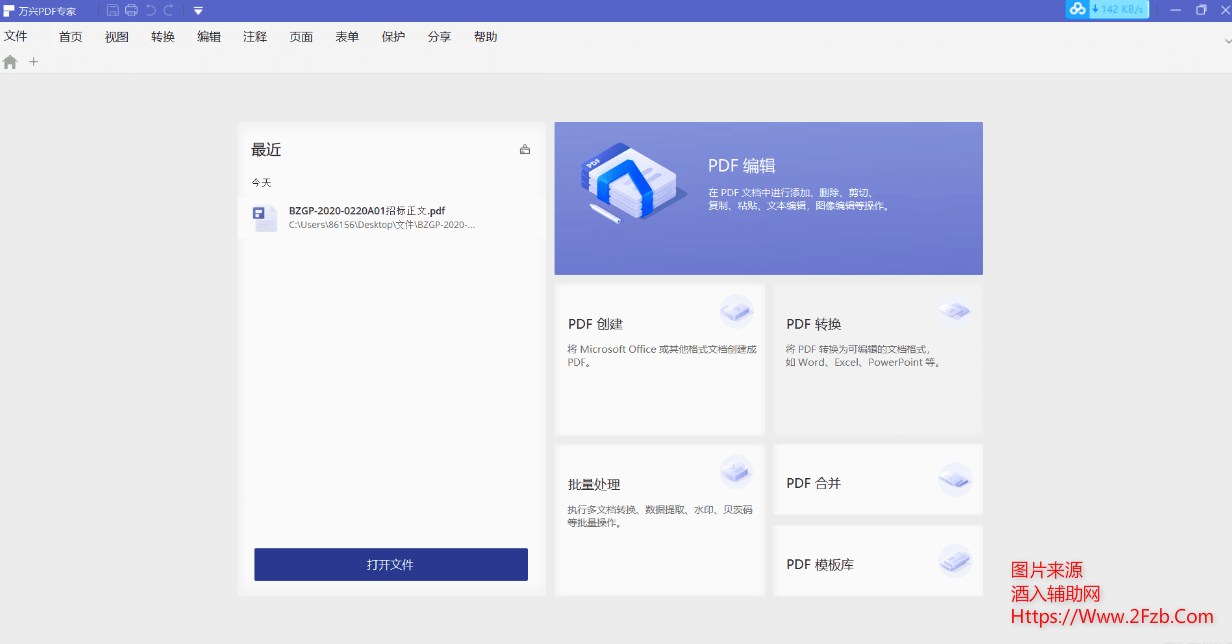Select the 保护 menu tab
The height and width of the screenshot is (644, 1232).
coord(393,37)
